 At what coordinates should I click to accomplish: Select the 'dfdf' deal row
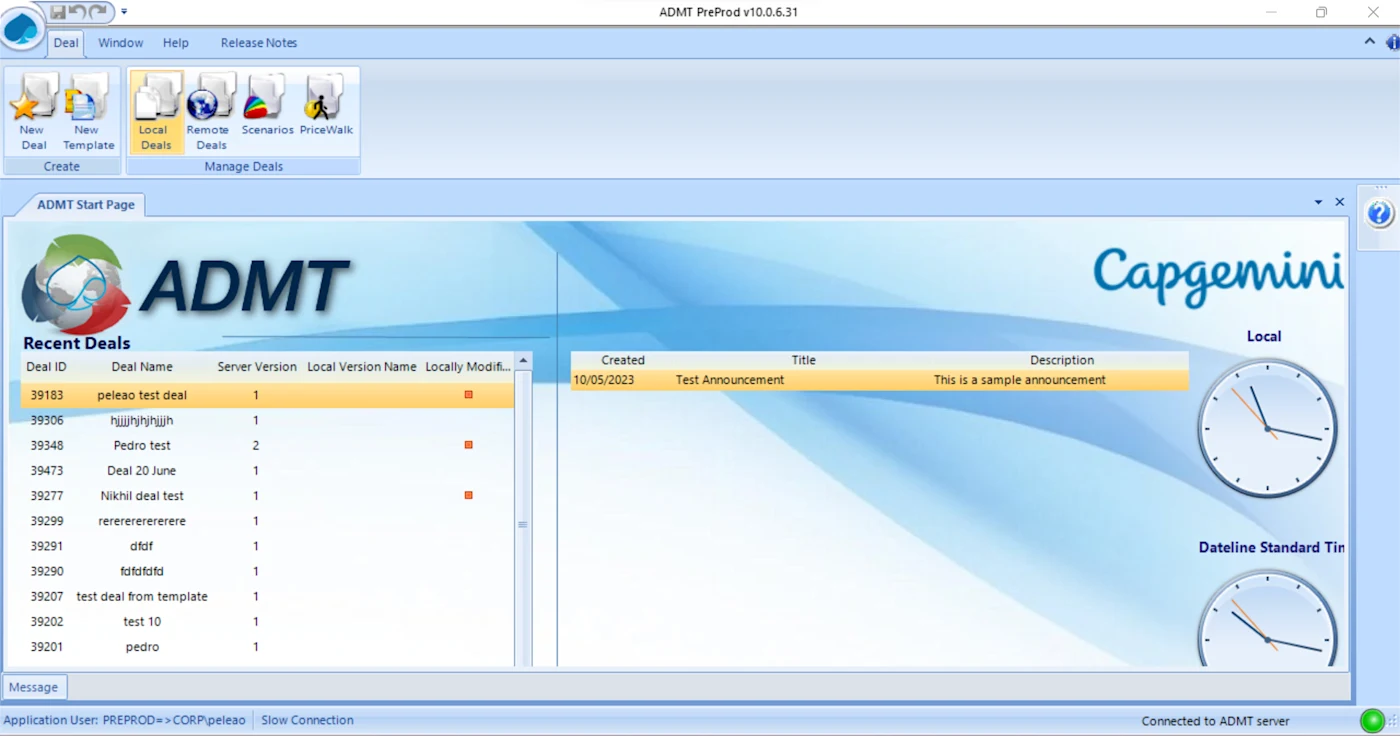(x=268, y=546)
